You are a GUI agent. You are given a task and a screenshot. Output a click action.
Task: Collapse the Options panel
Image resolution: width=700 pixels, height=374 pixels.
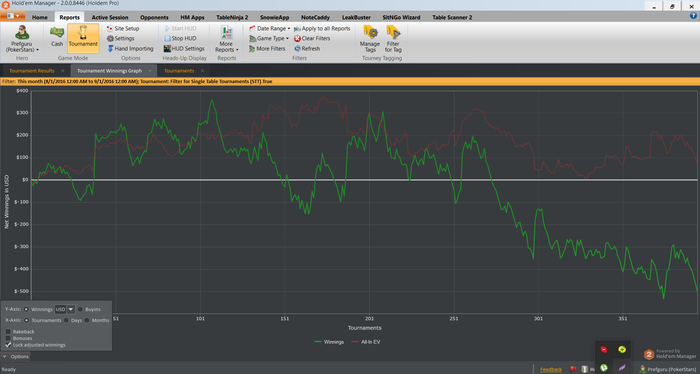click(16, 357)
